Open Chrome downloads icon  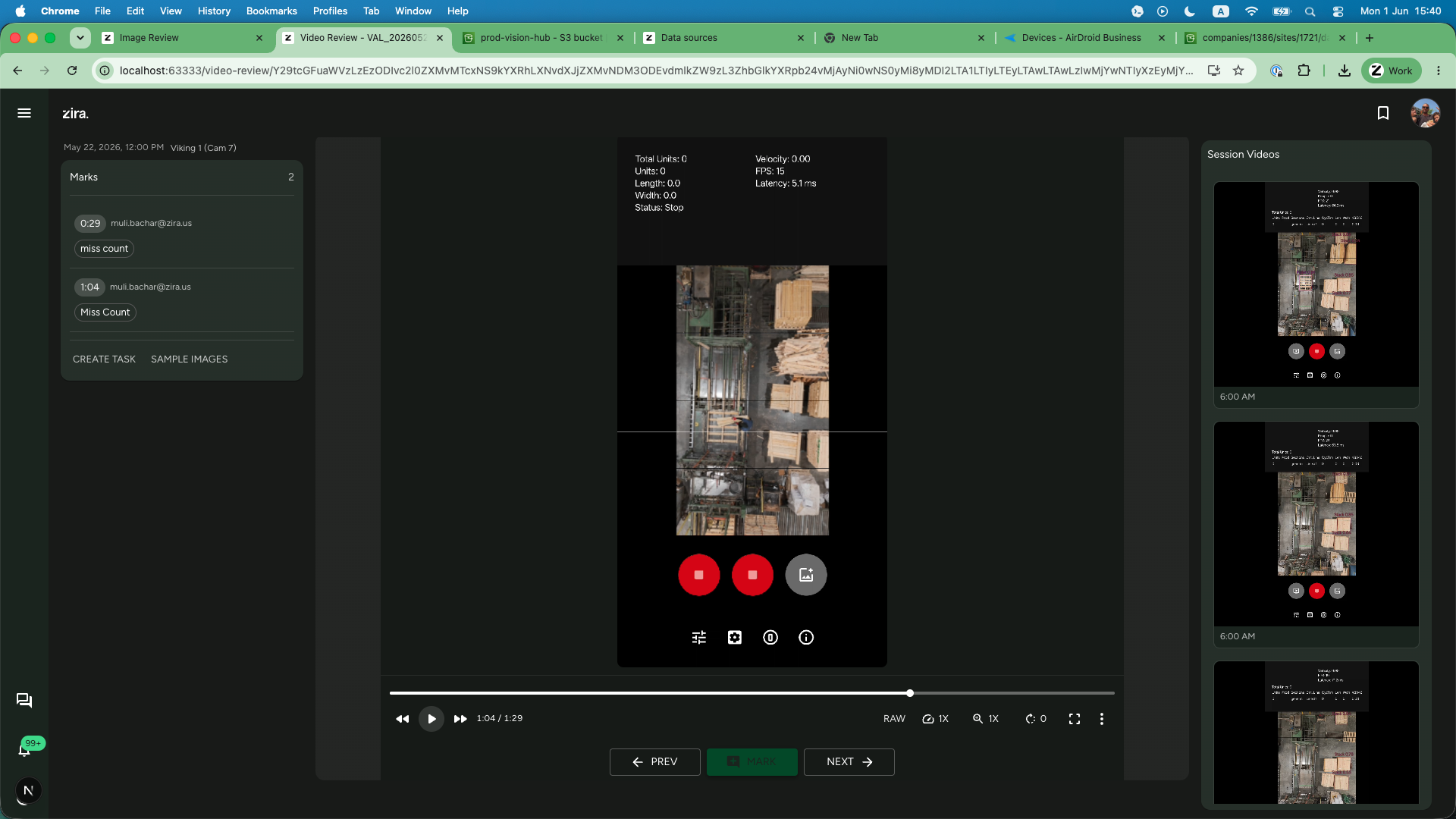(x=1344, y=71)
